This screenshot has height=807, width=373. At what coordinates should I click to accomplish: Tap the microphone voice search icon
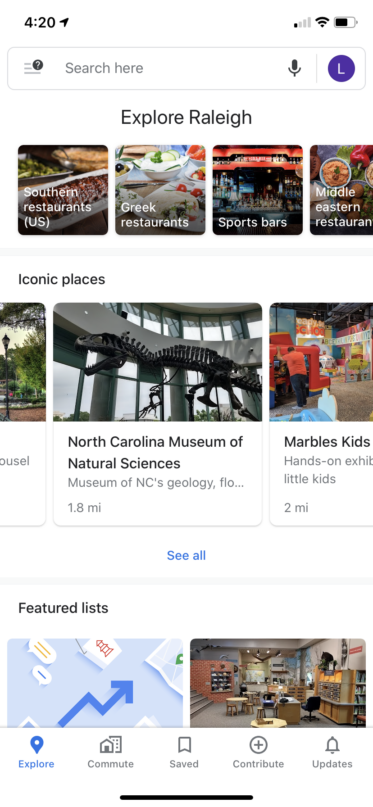click(294, 68)
